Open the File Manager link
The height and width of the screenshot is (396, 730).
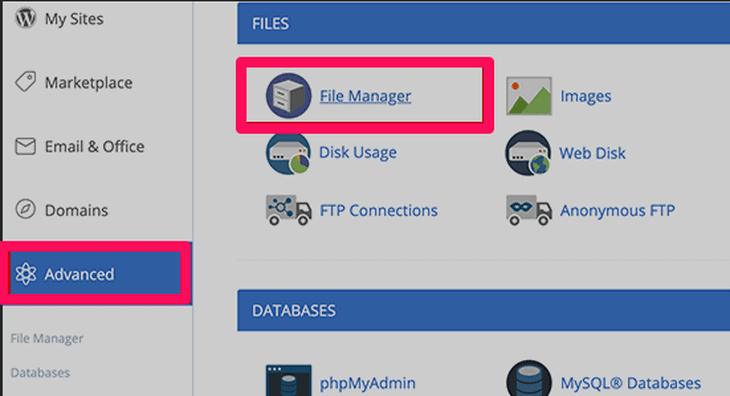pos(365,96)
